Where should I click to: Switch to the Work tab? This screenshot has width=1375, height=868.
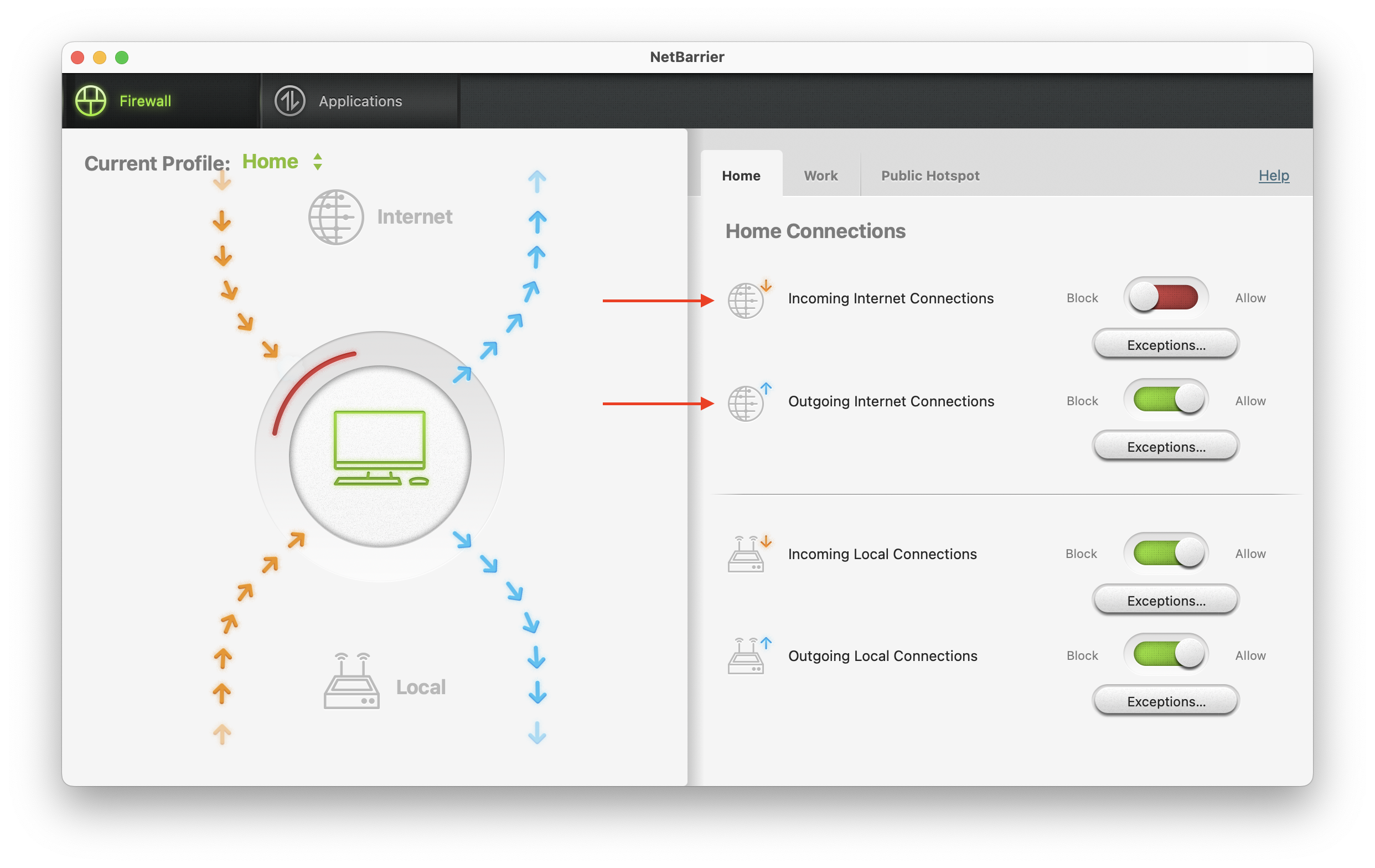coord(820,174)
